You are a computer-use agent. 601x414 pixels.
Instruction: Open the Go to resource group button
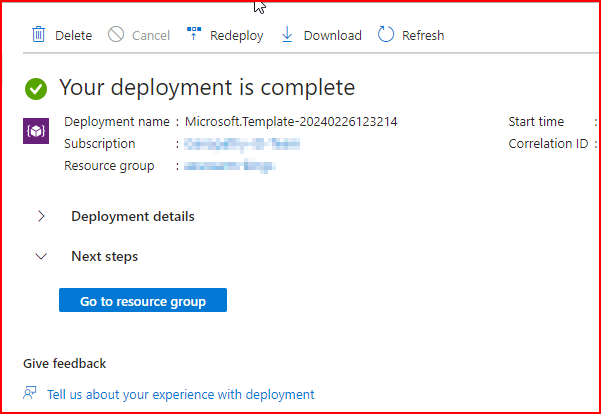143,300
